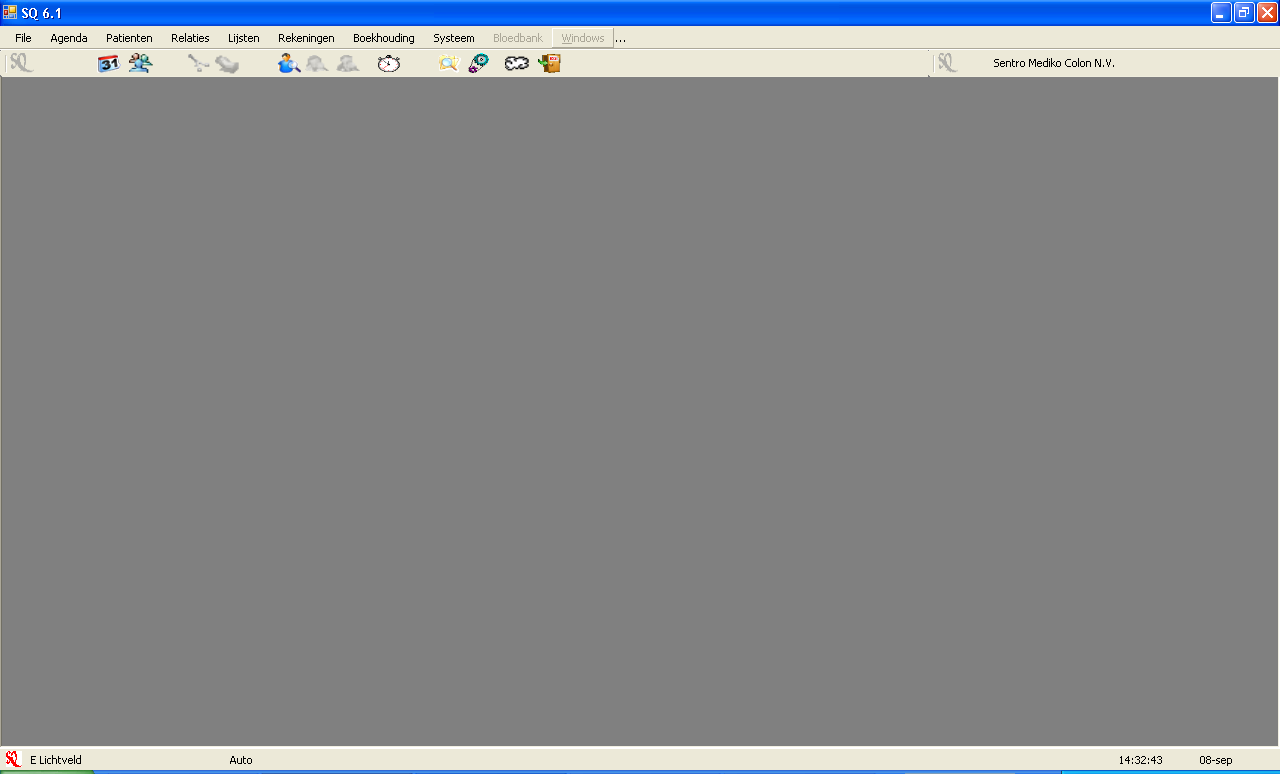The height and width of the screenshot is (774, 1280).
Task: Click the Windows menu item
Action: pos(583,38)
